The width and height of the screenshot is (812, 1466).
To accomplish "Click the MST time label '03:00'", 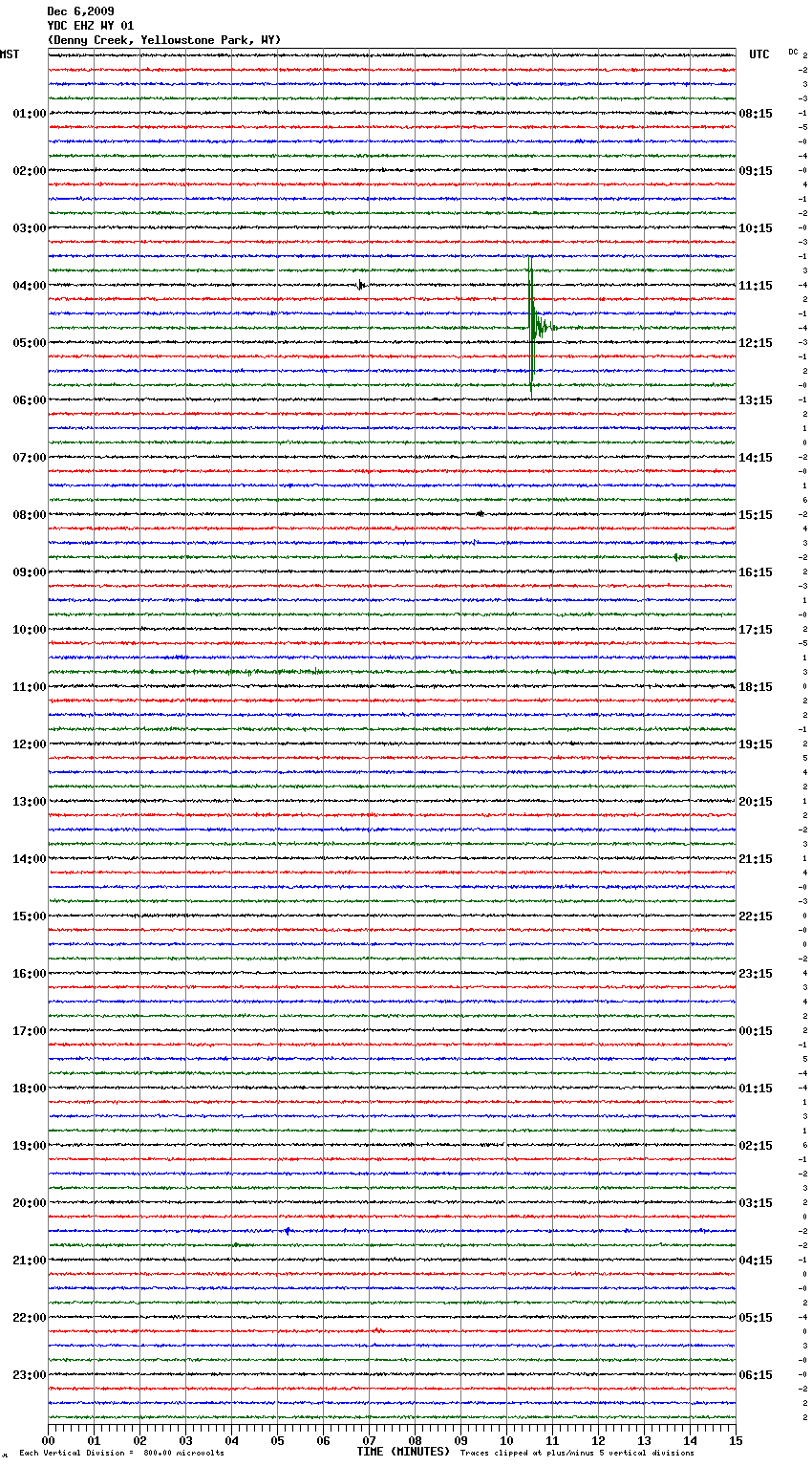I will [30, 228].
